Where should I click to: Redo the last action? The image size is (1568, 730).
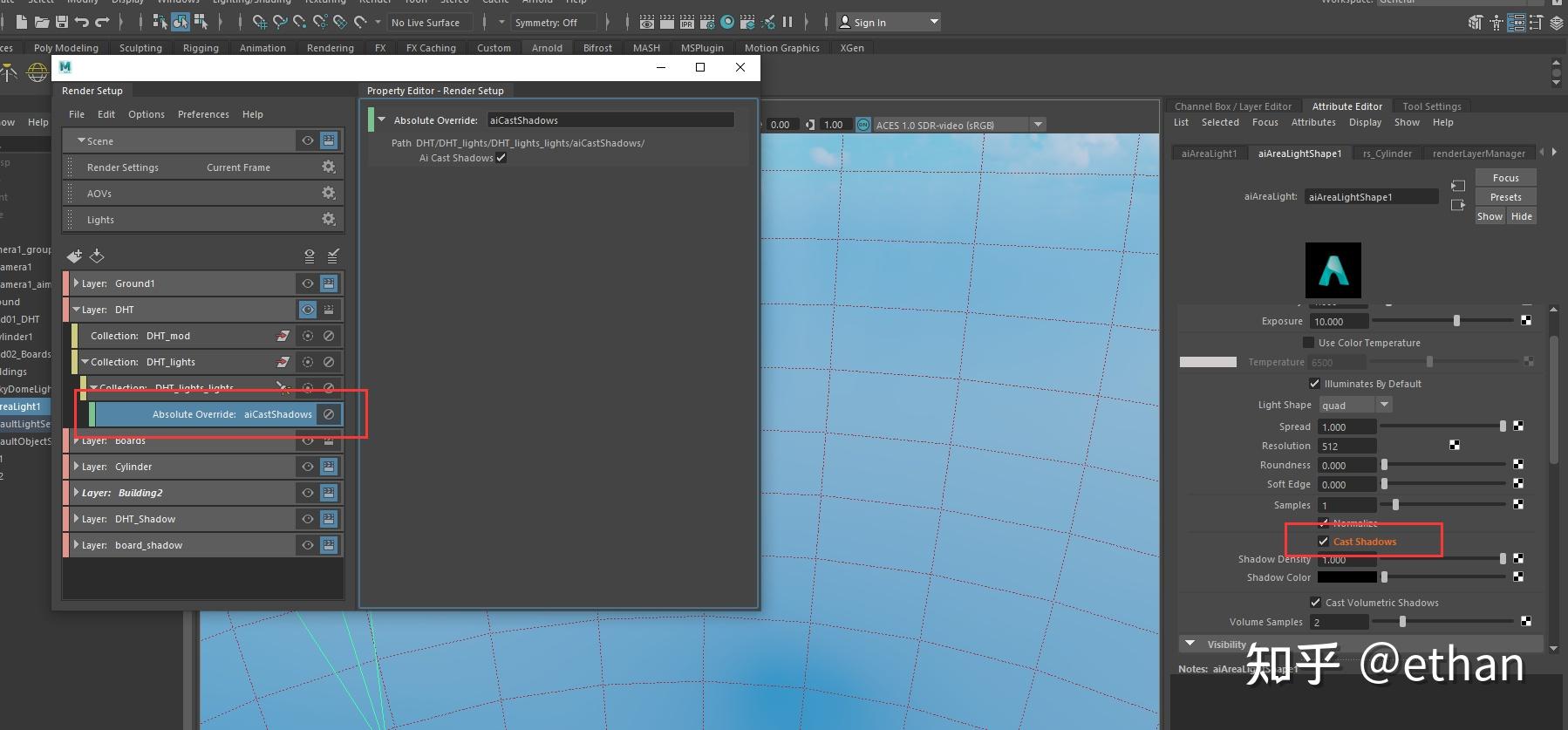click(x=103, y=22)
